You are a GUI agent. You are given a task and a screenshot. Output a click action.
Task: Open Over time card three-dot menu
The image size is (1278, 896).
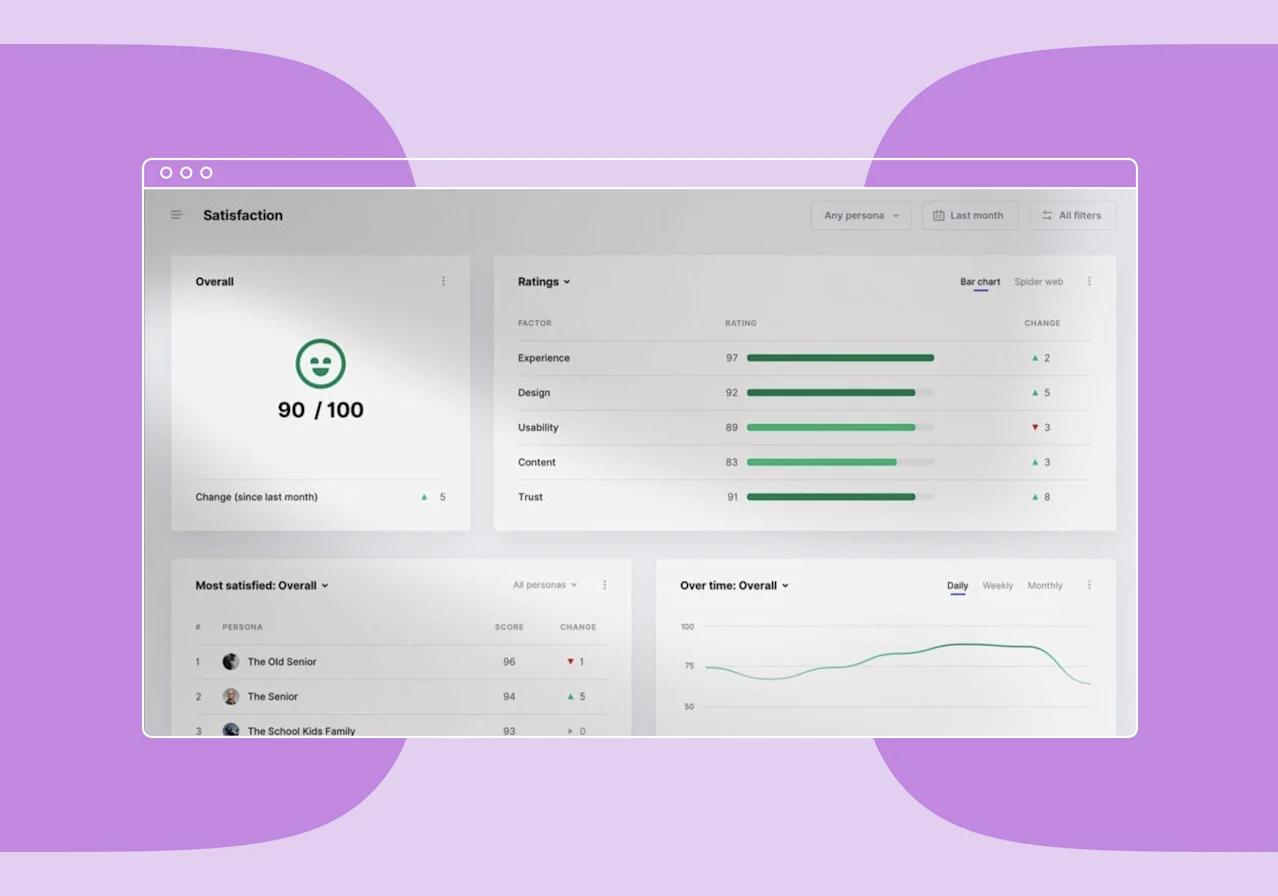tap(1089, 585)
